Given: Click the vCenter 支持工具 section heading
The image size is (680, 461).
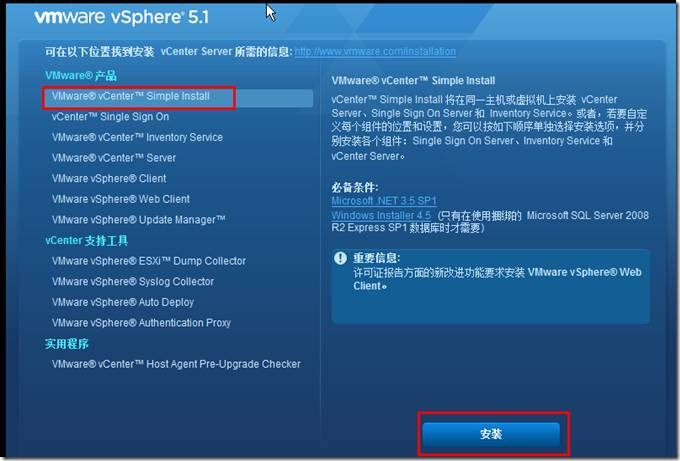Looking at the screenshot, I should [x=86, y=241].
